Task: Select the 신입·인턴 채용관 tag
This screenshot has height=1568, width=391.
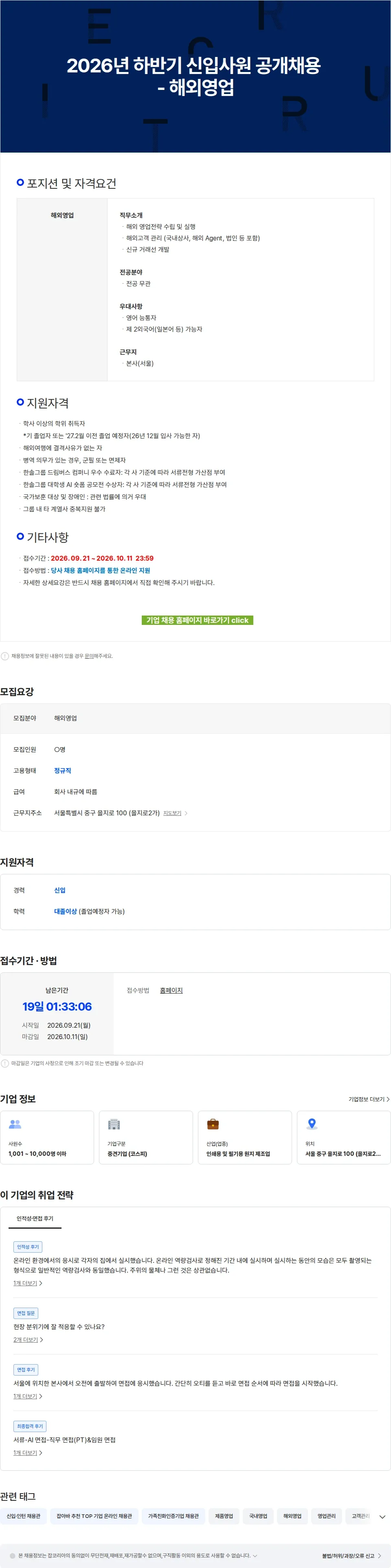Action: pyautogui.click(x=24, y=1516)
